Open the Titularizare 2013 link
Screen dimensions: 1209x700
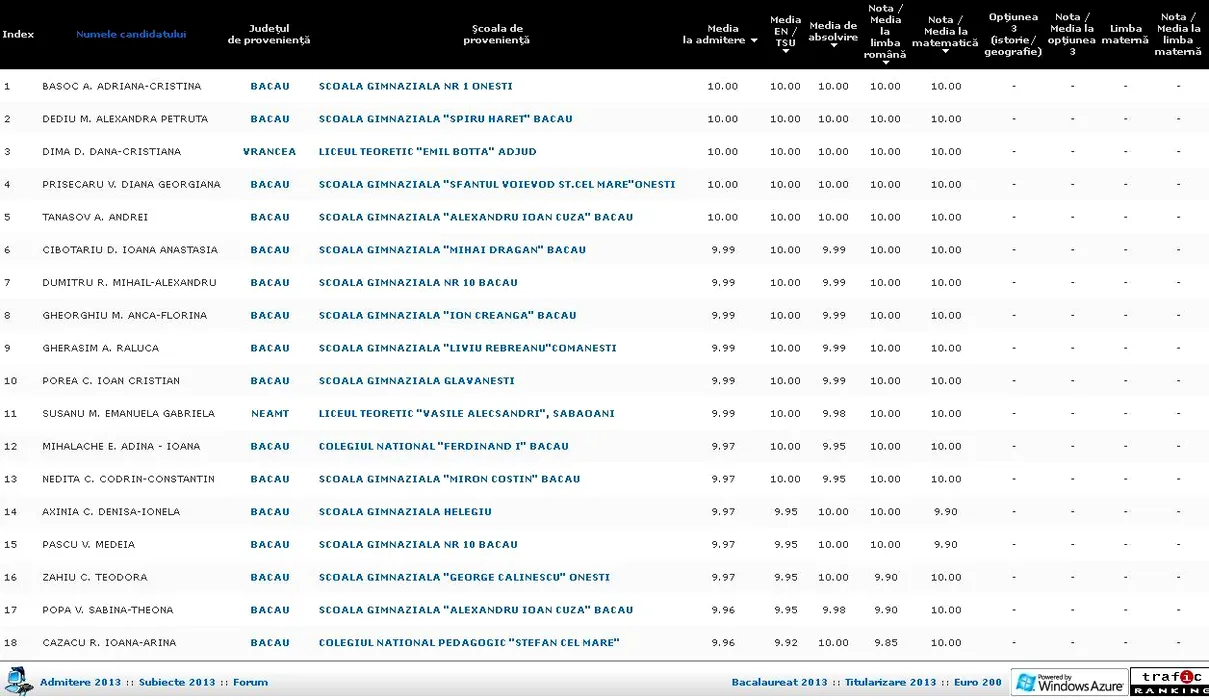[890, 682]
